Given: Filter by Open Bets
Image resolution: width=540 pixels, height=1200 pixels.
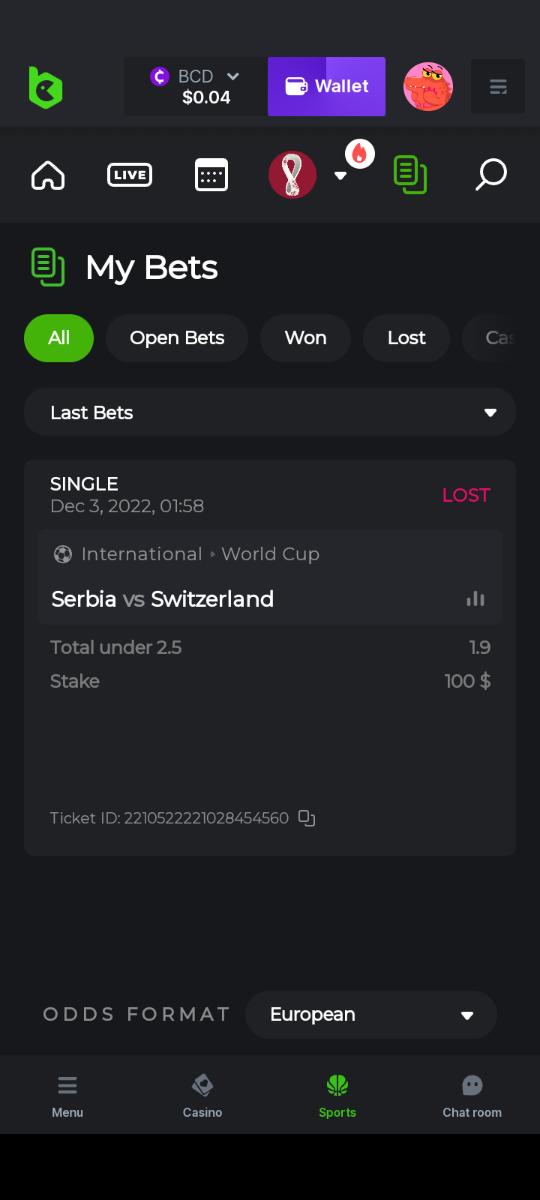Looking at the screenshot, I should [x=177, y=338].
